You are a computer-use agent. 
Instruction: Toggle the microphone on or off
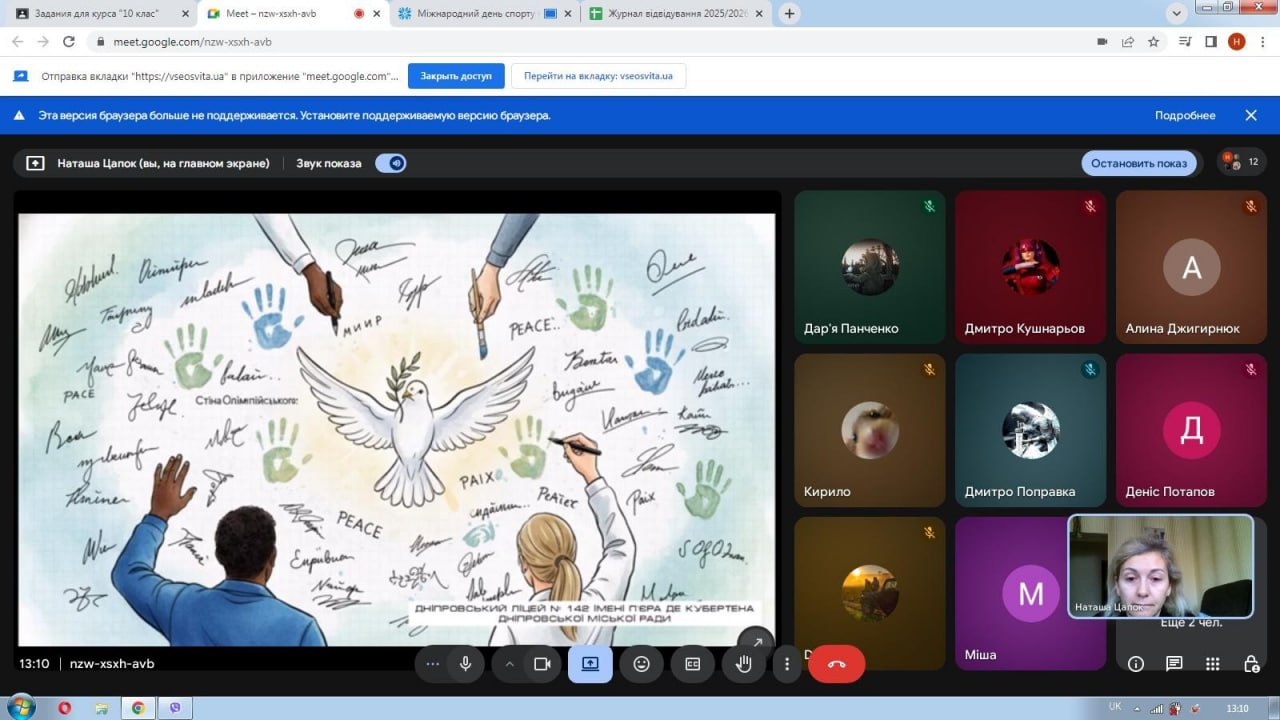(465, 664)
